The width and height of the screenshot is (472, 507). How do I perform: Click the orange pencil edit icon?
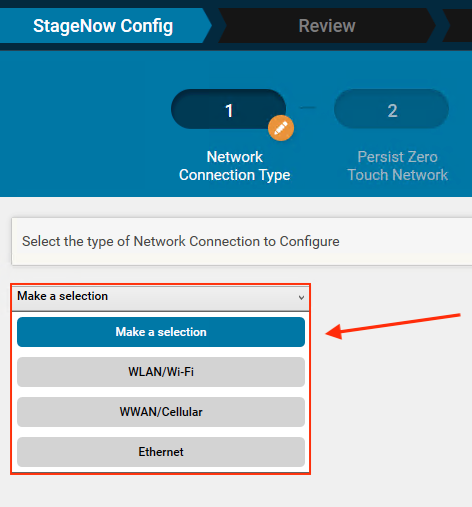(281, 128)
